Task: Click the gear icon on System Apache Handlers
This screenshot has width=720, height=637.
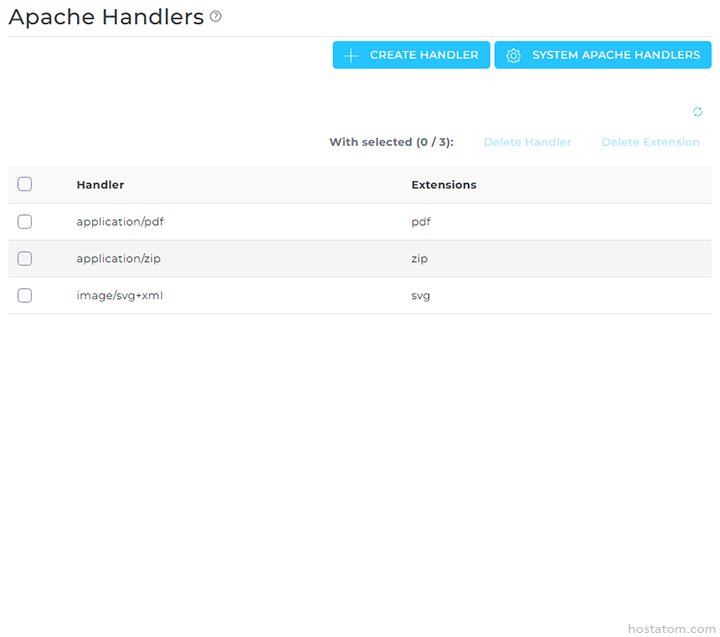Action: point(513,55)
